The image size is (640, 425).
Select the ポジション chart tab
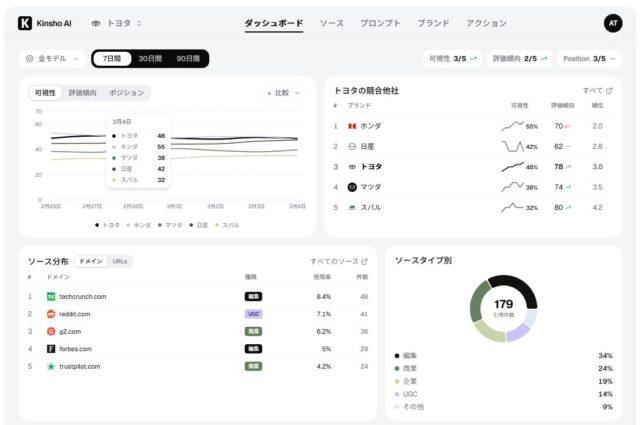pos(127,93)
